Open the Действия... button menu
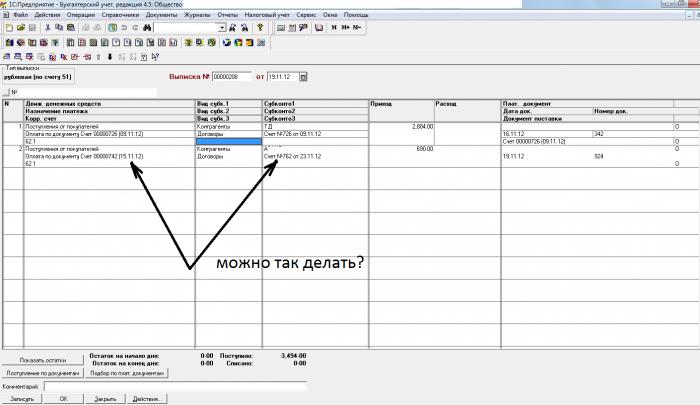The image size is (700, 405). [x=146, y=399]
